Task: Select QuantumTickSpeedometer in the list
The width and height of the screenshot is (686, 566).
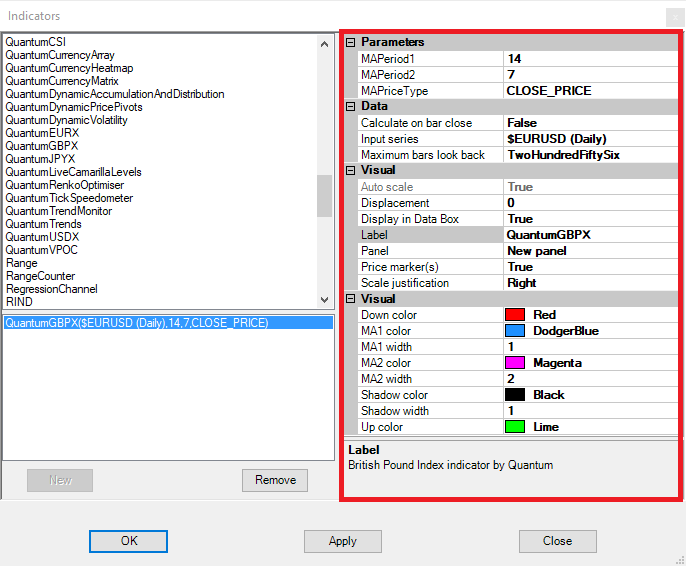Action: point(69,198)
